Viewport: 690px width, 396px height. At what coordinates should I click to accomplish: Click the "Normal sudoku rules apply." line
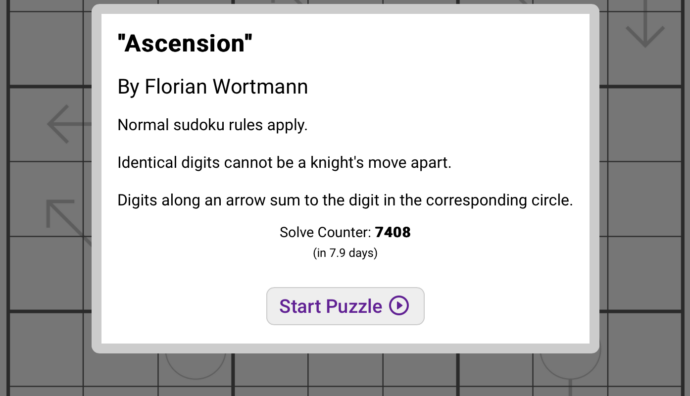[213, 125]
